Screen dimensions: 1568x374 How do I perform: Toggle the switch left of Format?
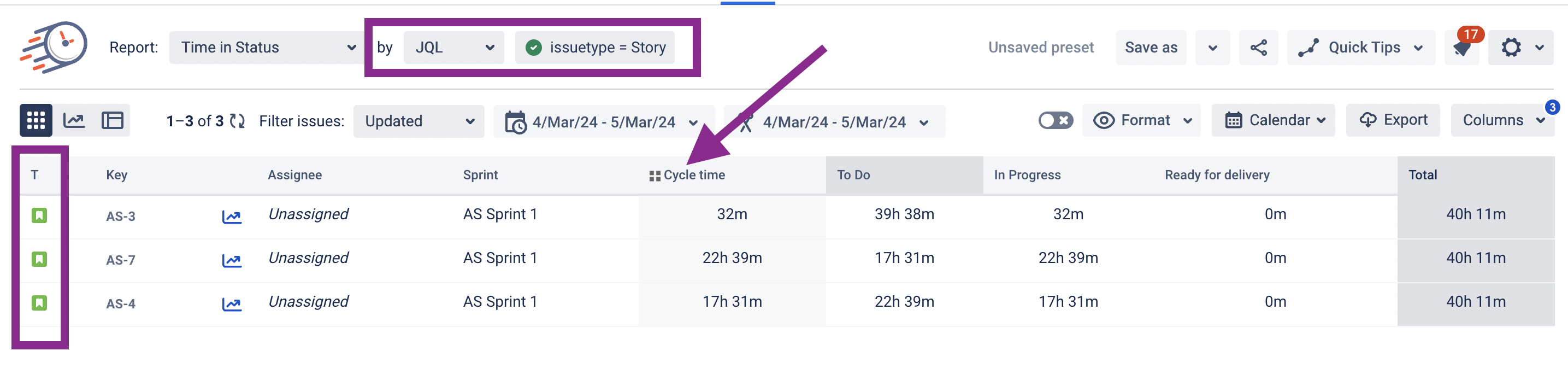click(x=1055, y=120)
